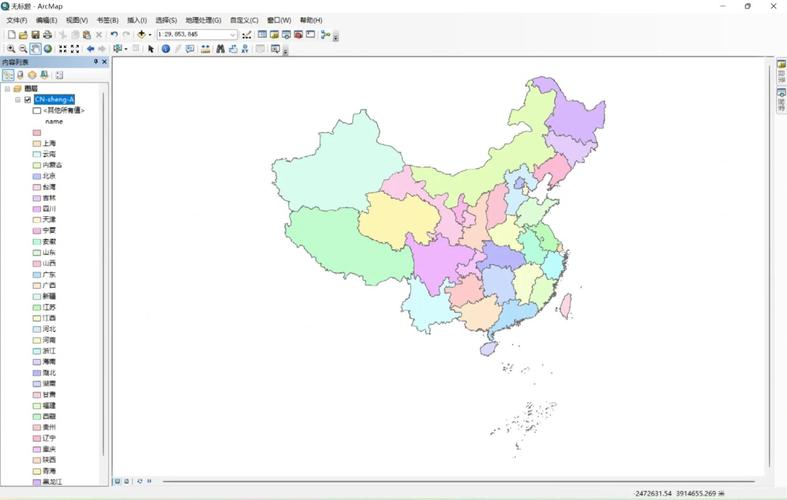Click the Paste icon in the standard toolbar
Viewport: 787px width, 500px height.
pyautogui.click(x=87, y=35)
